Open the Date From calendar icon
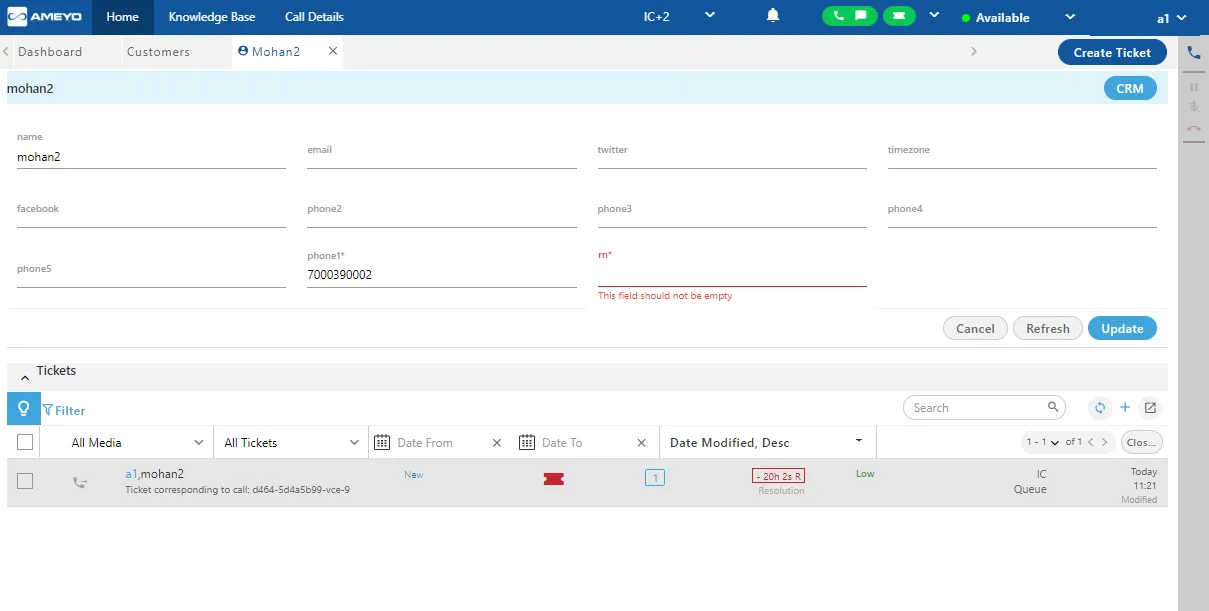Image resolution: width=1209 pixels, height=611 pixels. 381,443
